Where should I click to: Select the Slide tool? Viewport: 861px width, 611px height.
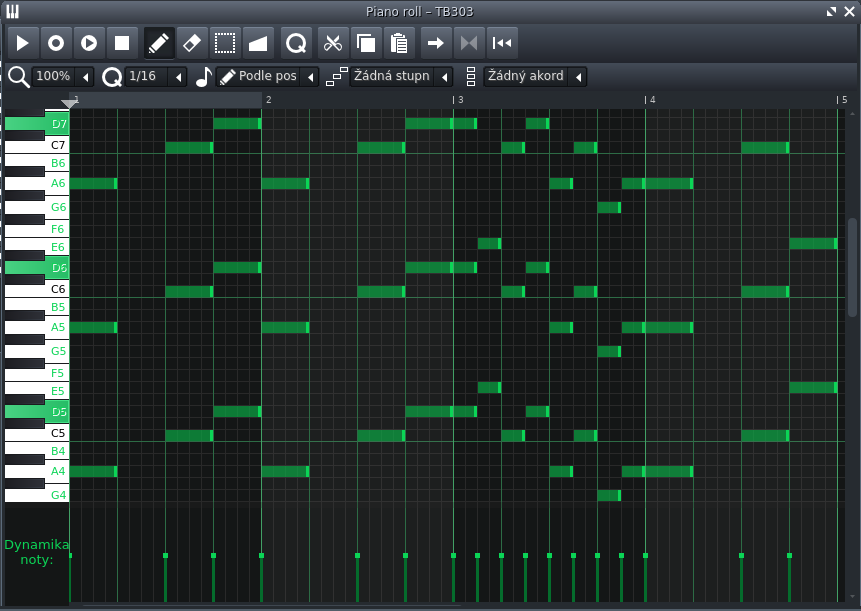(258, 42)
